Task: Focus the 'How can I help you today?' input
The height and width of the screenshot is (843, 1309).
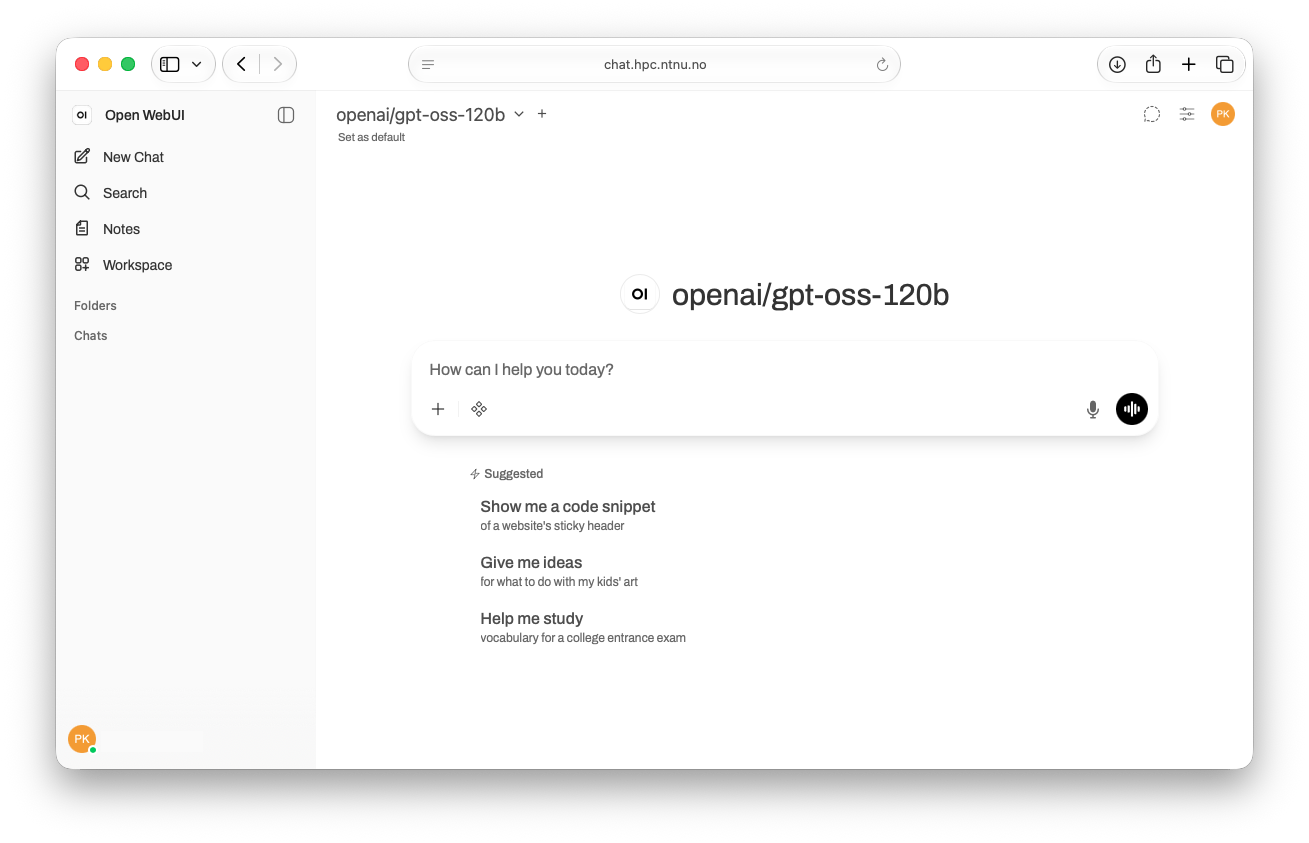Action: [785, 370]
